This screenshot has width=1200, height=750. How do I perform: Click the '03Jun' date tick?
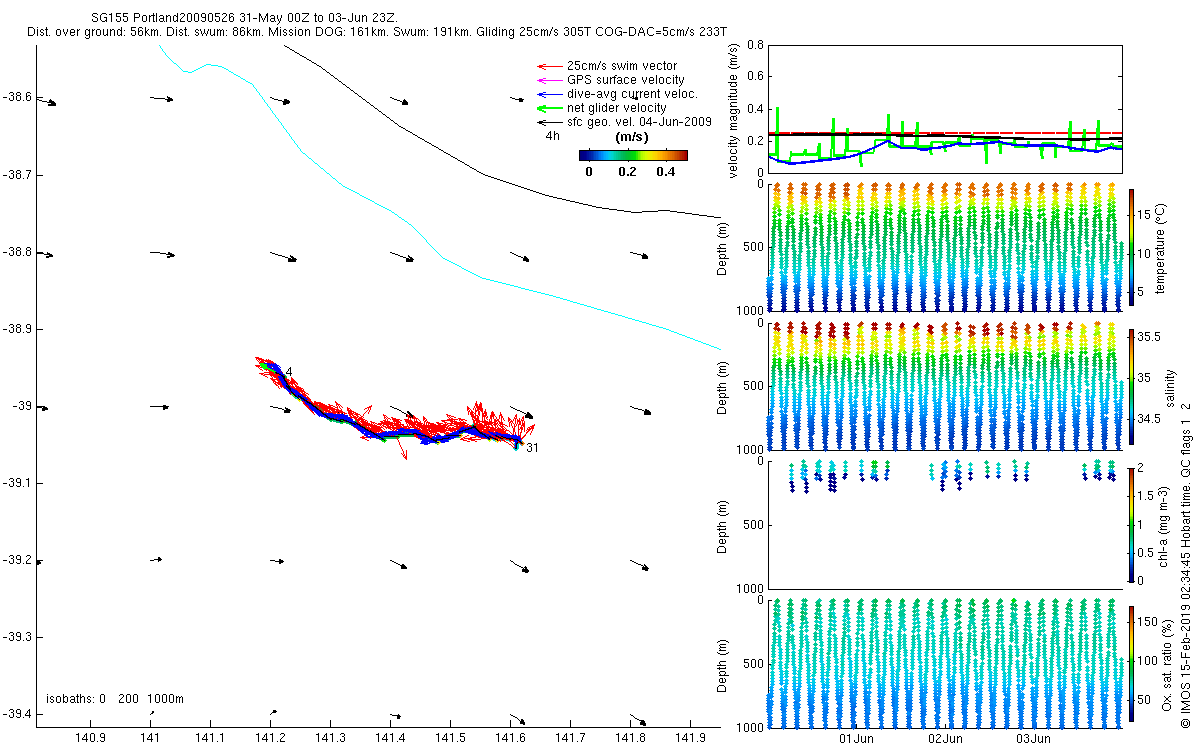coord(1033,739)
